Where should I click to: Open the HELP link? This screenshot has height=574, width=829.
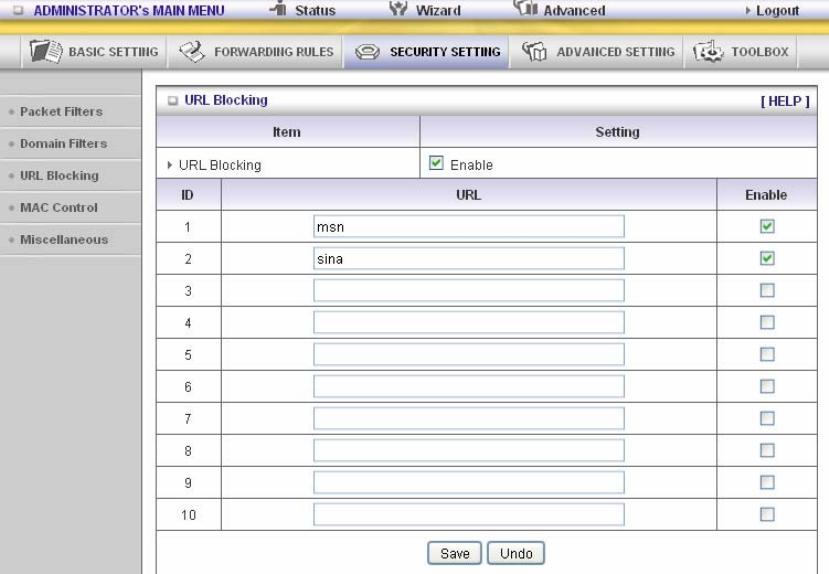click(x=785, y=101)
